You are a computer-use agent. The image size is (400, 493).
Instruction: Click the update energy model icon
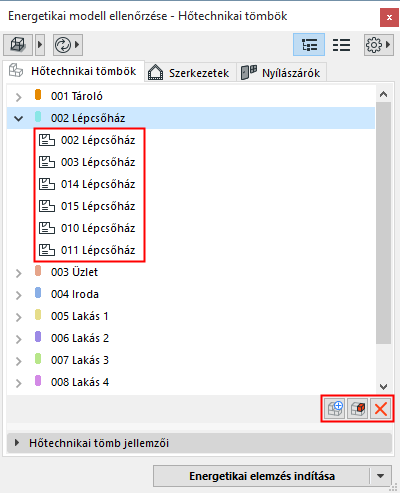[x=63, y=45]
